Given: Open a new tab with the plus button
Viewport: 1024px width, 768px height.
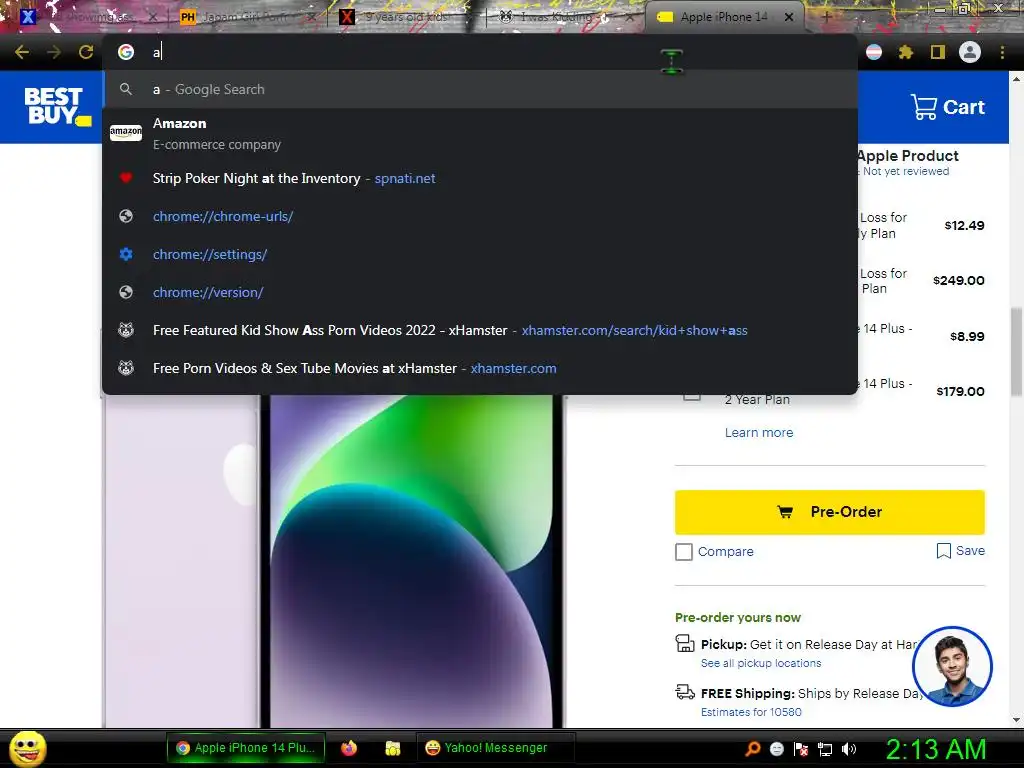Looking at the screenshot, I should click(827, 17).
